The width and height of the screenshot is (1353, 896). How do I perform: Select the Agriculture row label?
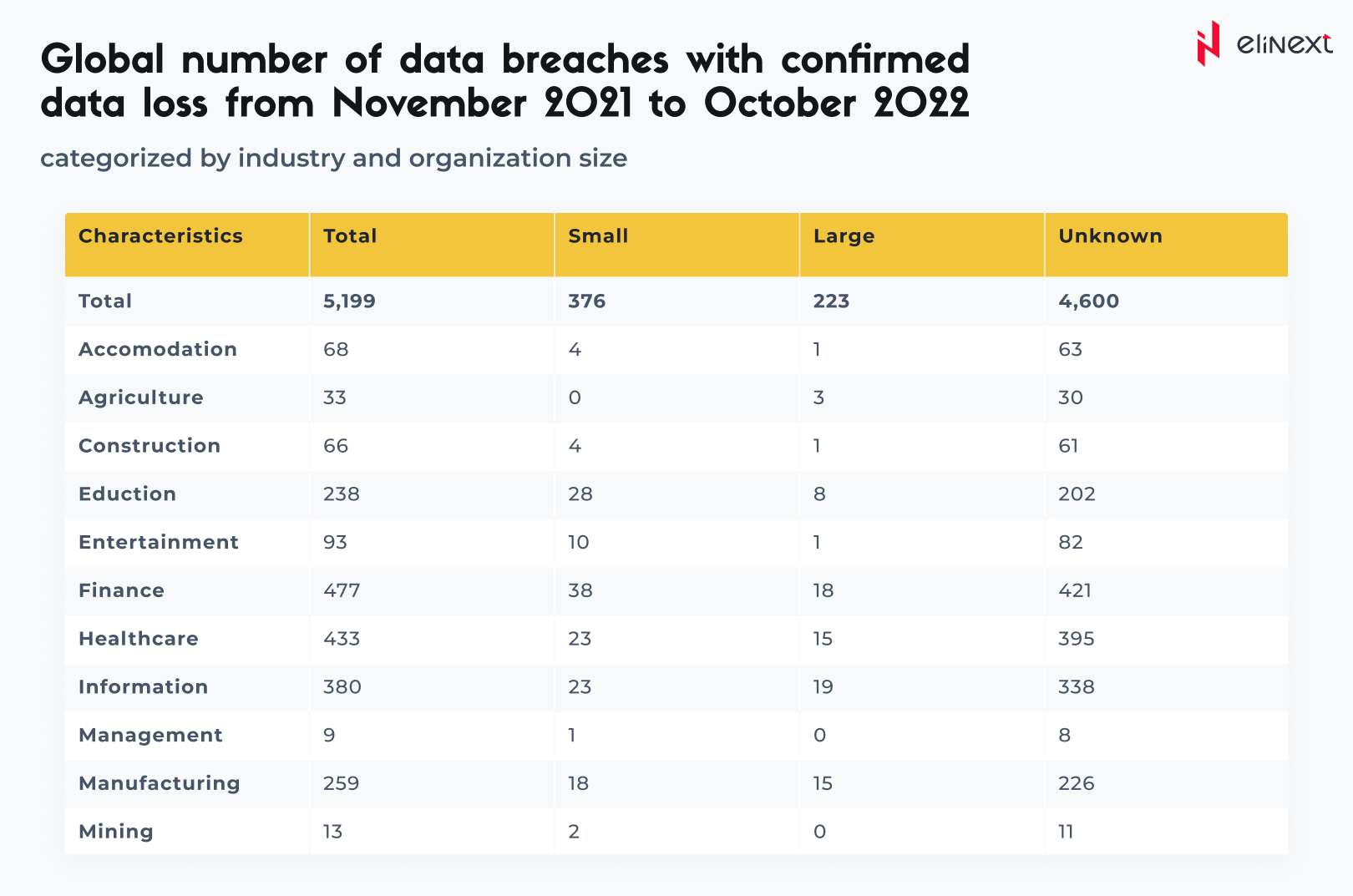coord(141,397)
